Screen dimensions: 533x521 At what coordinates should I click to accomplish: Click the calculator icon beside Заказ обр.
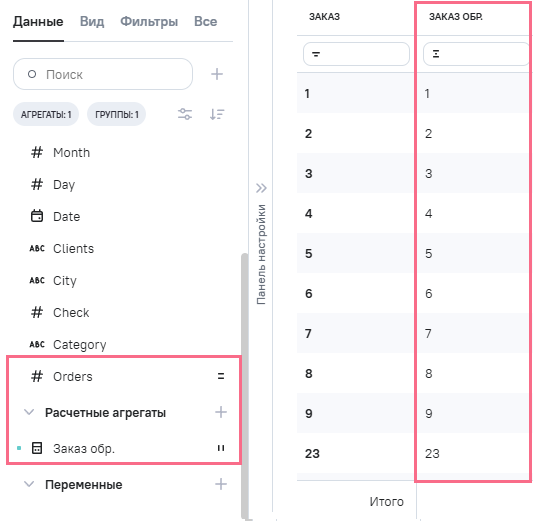(x=37, y=448)
